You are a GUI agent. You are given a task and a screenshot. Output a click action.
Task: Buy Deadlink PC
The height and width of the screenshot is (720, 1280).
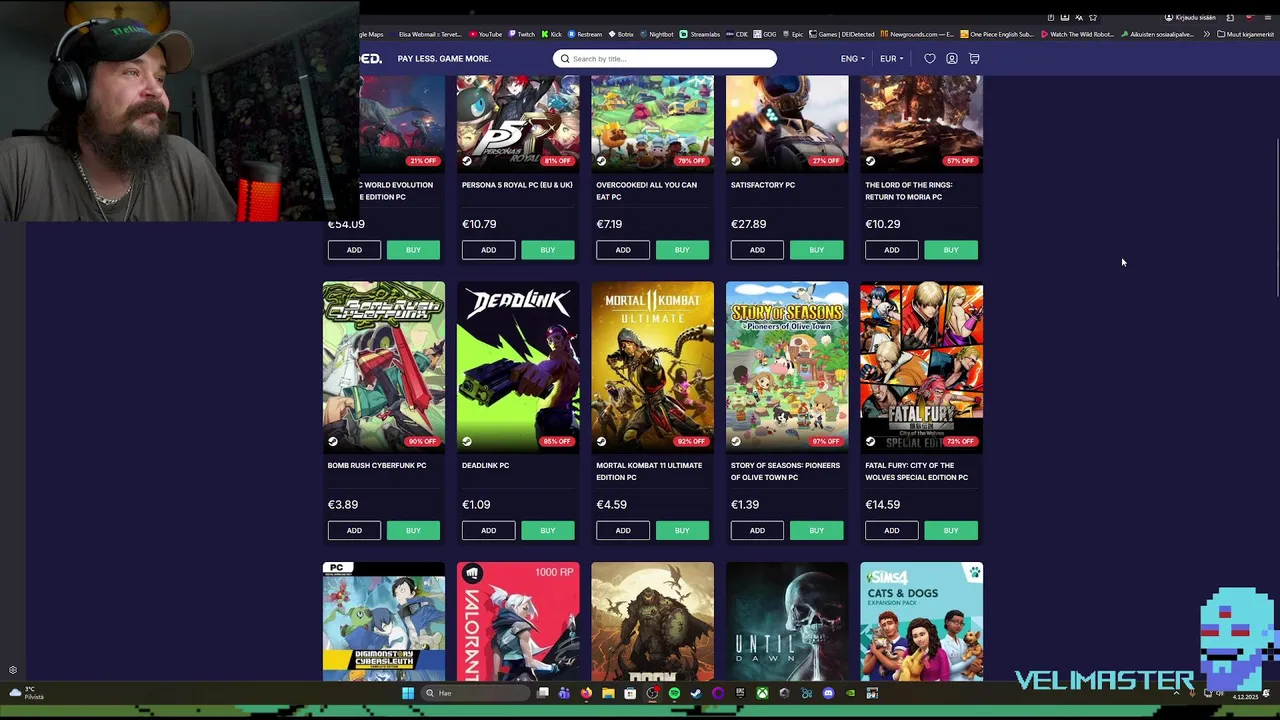click(x=548, y=530)
